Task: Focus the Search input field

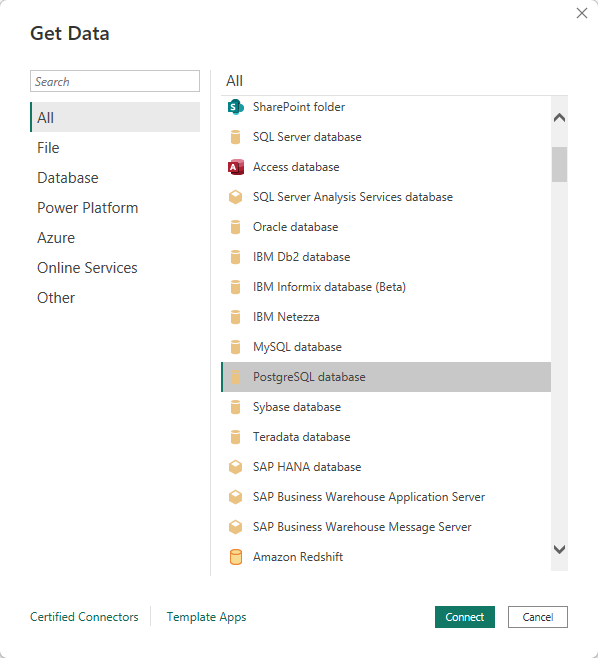Action: [115, 81]
